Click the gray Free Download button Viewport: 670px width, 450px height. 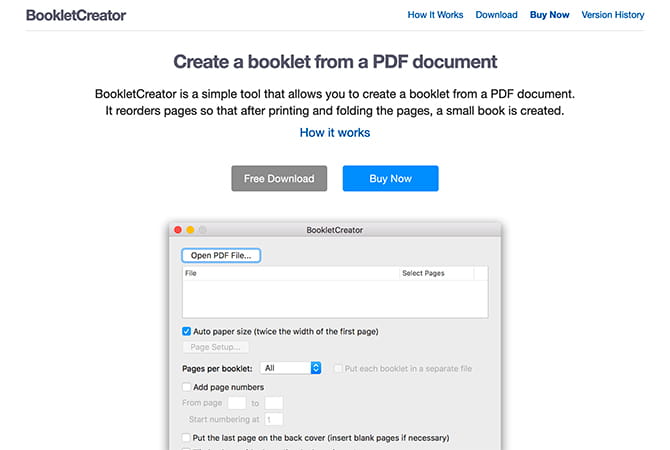click(x=279, y=178)
